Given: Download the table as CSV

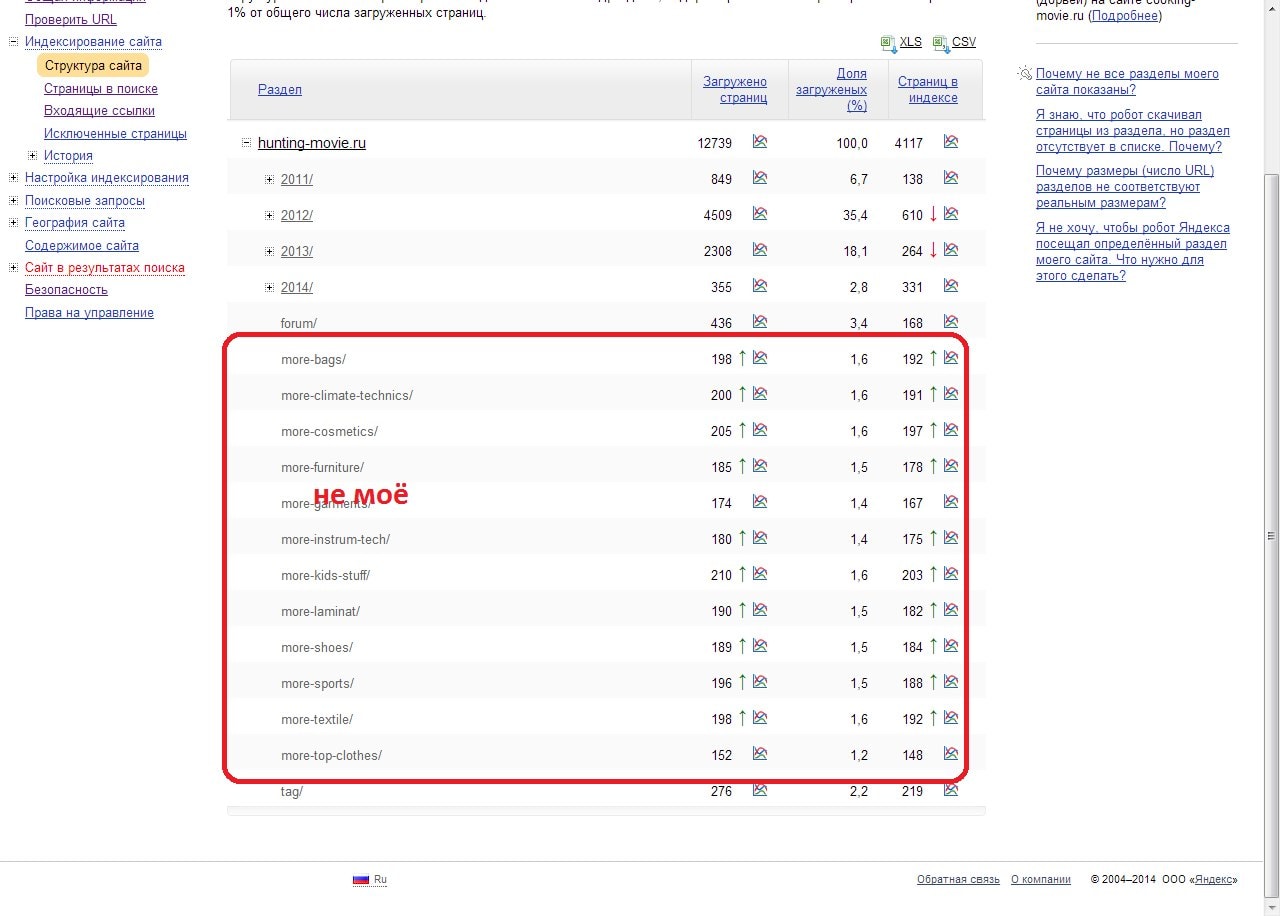Looking at the screenshot, I should click(964, 42).
